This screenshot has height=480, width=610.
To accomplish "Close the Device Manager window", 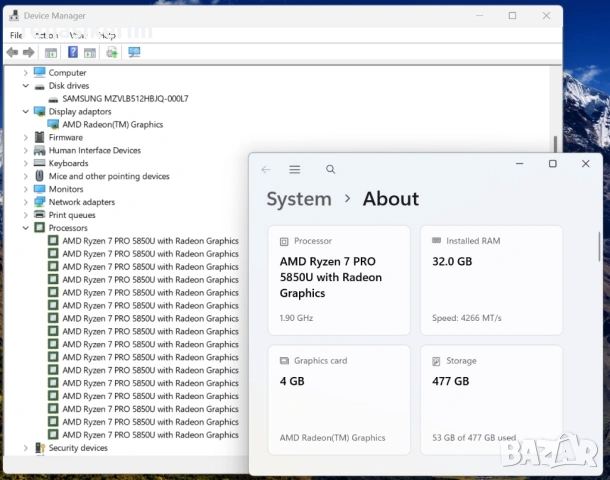I will (x=546, y=16).
